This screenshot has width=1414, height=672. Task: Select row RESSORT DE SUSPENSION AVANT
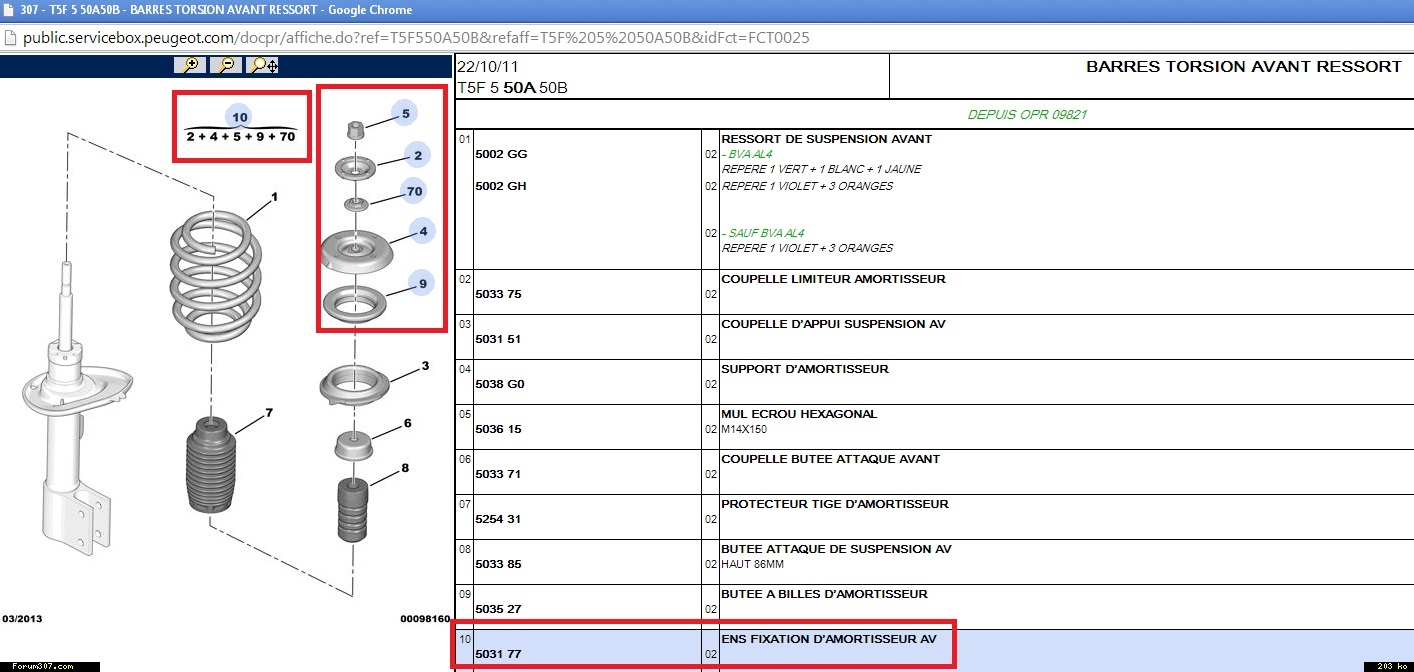click(x=934, y=199)
